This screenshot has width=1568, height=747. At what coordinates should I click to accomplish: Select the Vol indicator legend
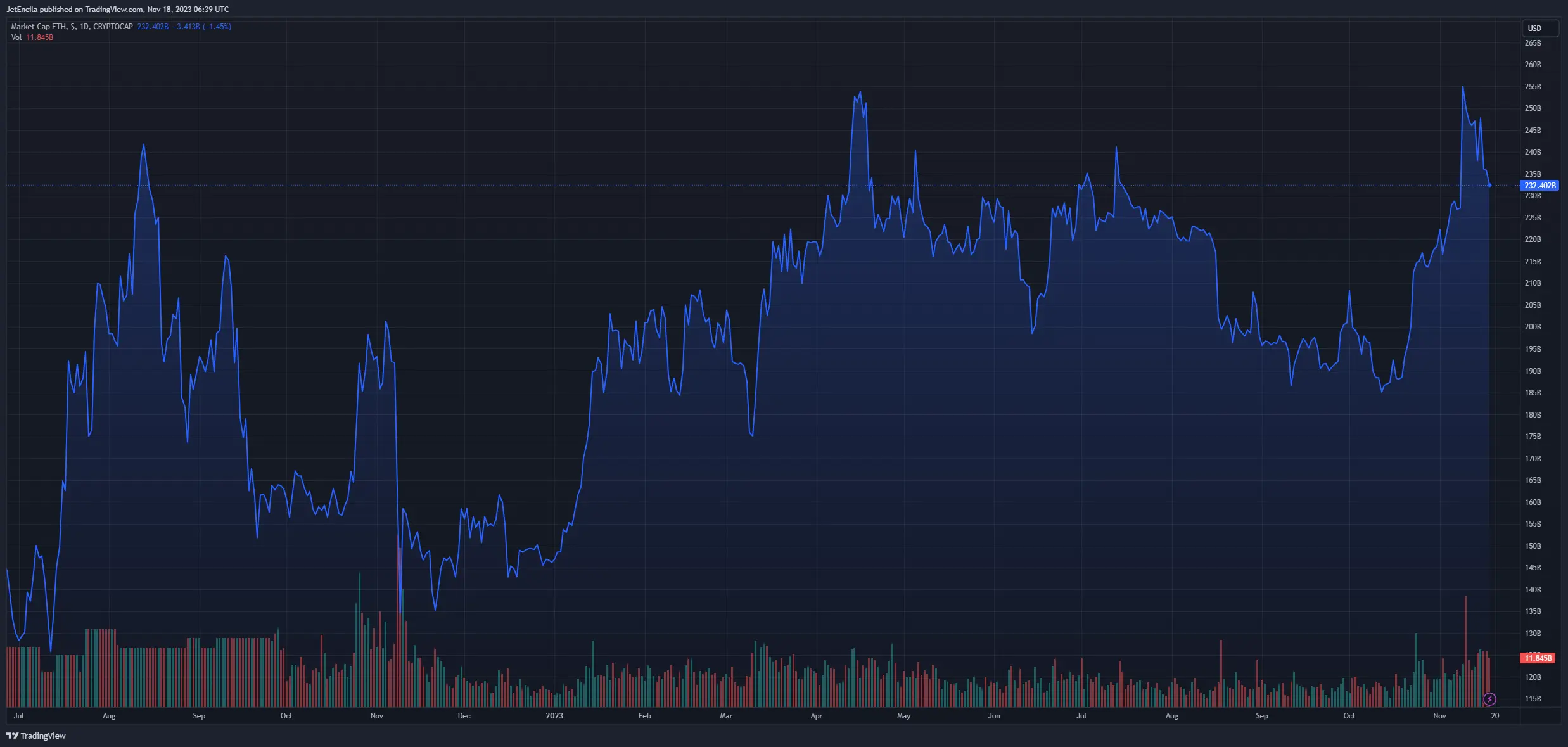pos(16,37)
